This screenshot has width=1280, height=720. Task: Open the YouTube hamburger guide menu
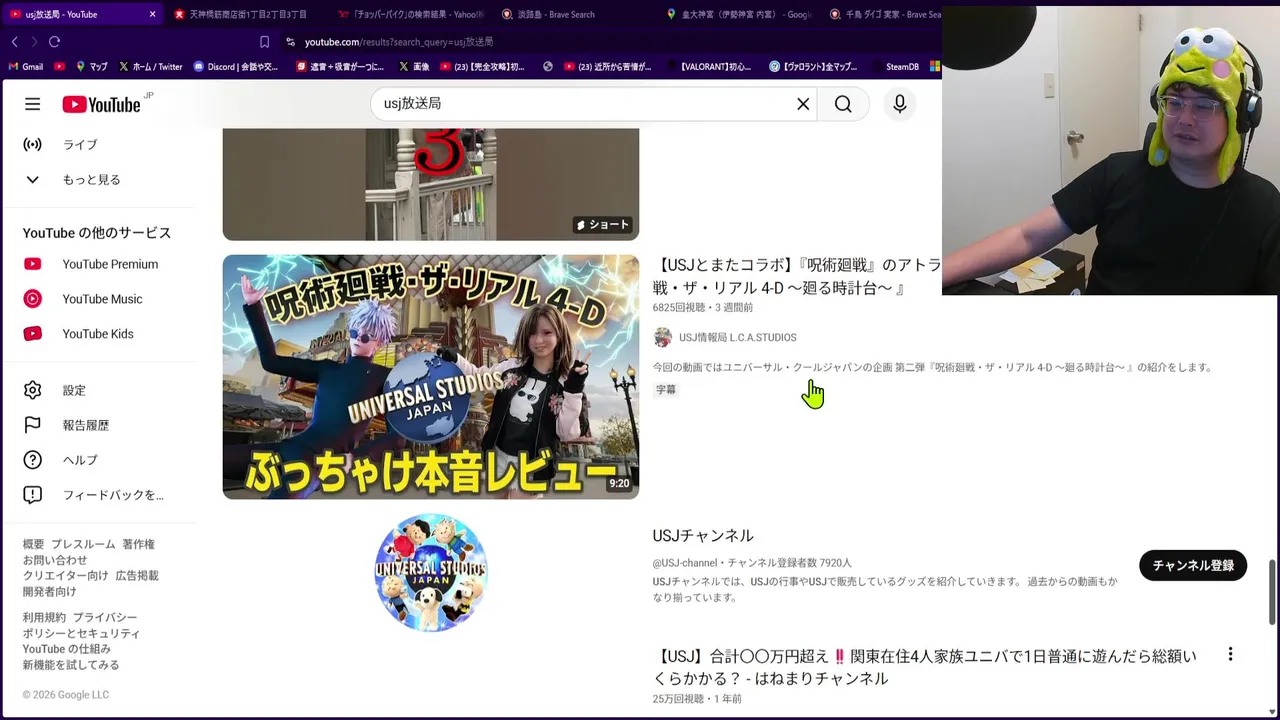(33, 104)
